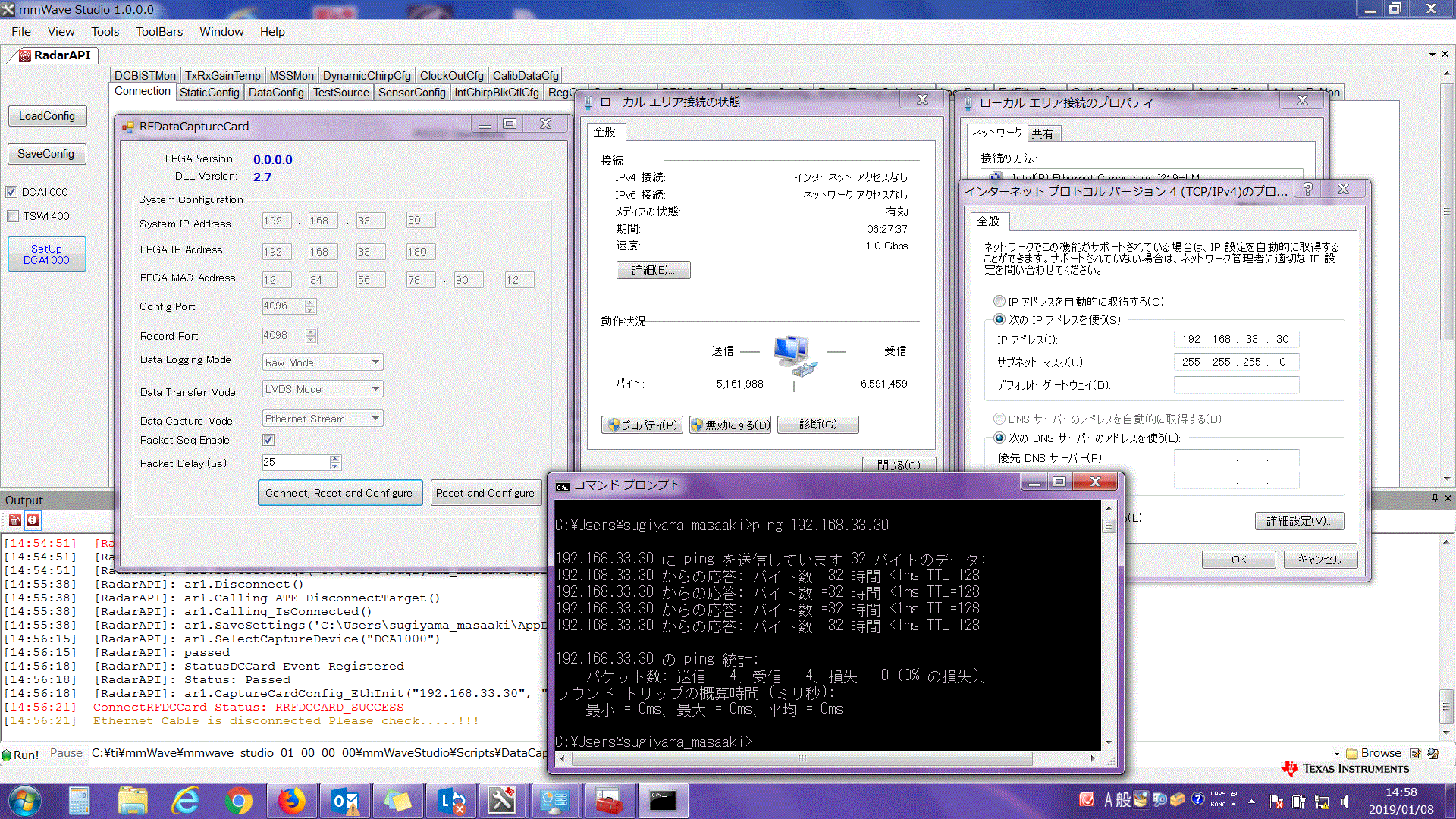This screenshot has height=819, width=1456.
Task: Open script path dropdown arrow near Browse
Action: coord(1337,754)
